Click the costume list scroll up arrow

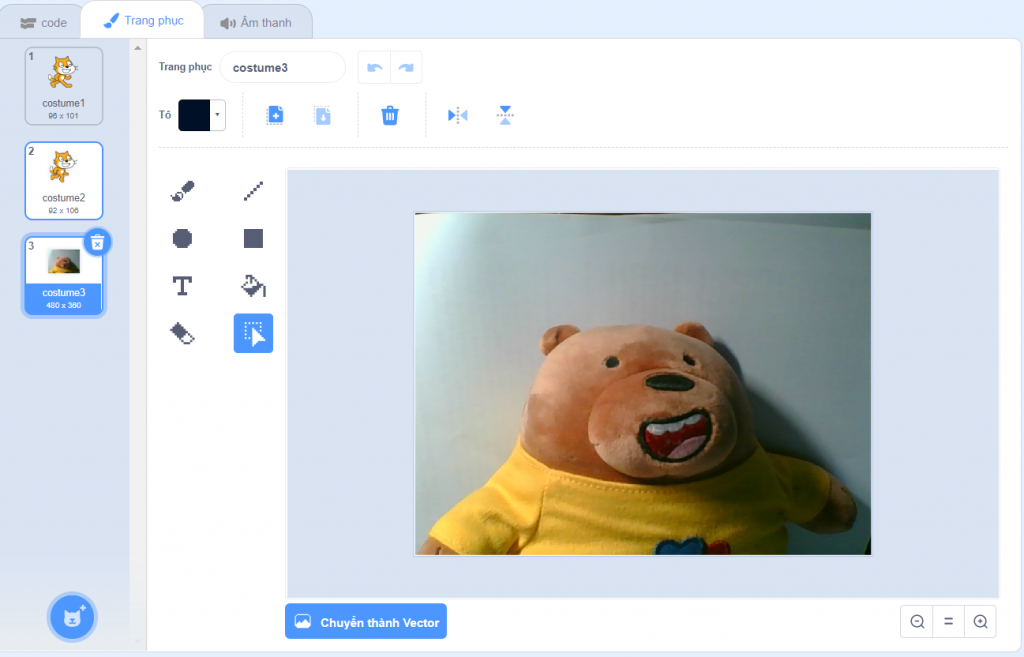click(x=137, y=48)
